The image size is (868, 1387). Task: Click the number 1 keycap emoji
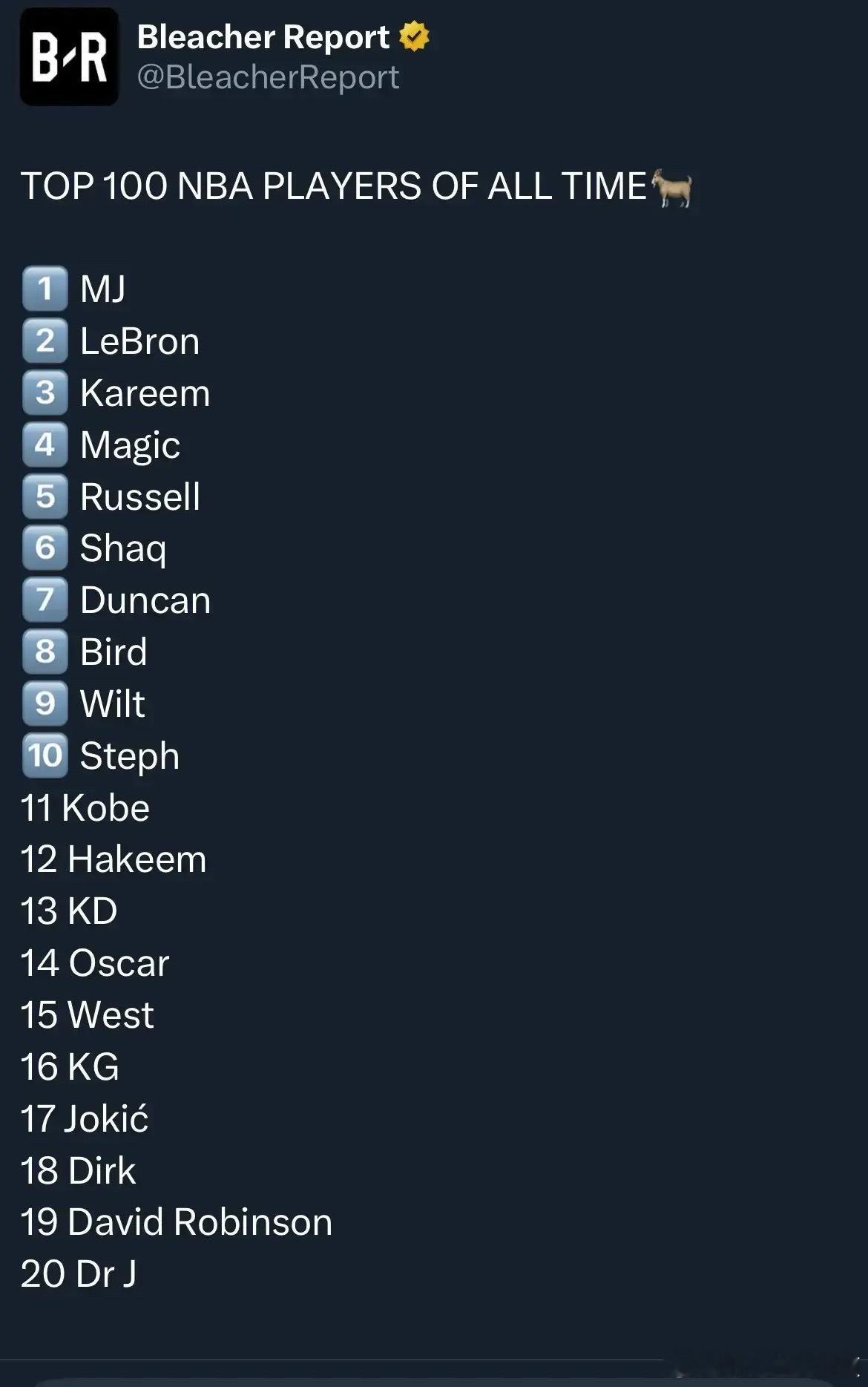pos(45,288)
